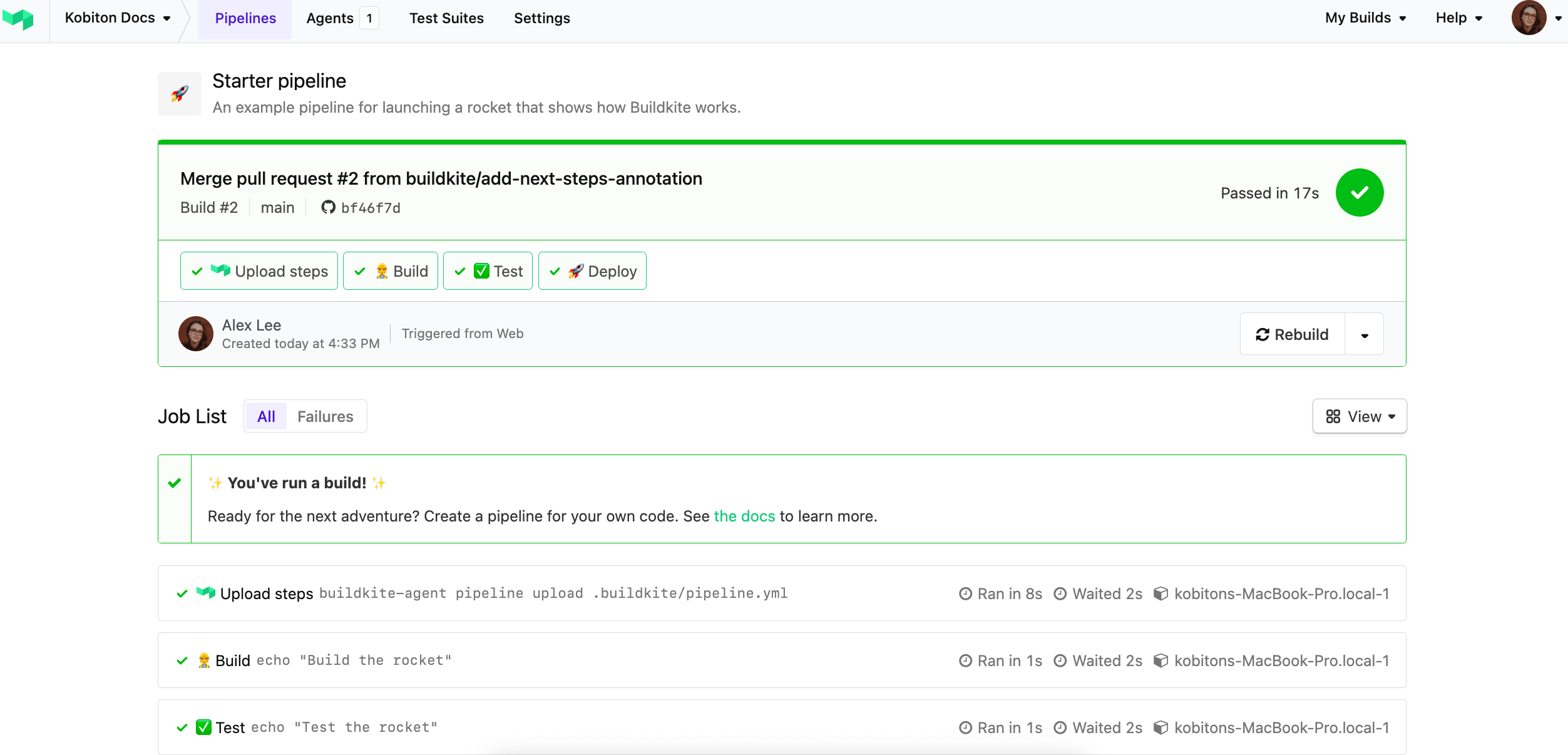Screen dimensions: 1568x755
Task: Open the View dropdown
Action: tap(1360, 416)
